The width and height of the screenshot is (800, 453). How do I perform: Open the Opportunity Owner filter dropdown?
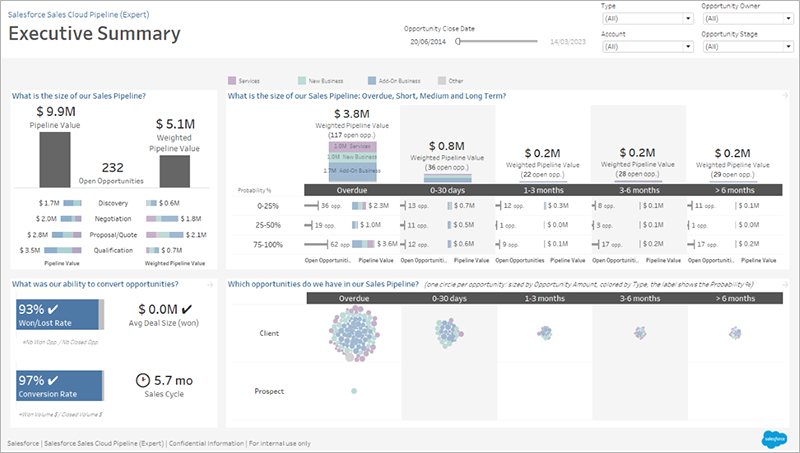coord(747,19)
